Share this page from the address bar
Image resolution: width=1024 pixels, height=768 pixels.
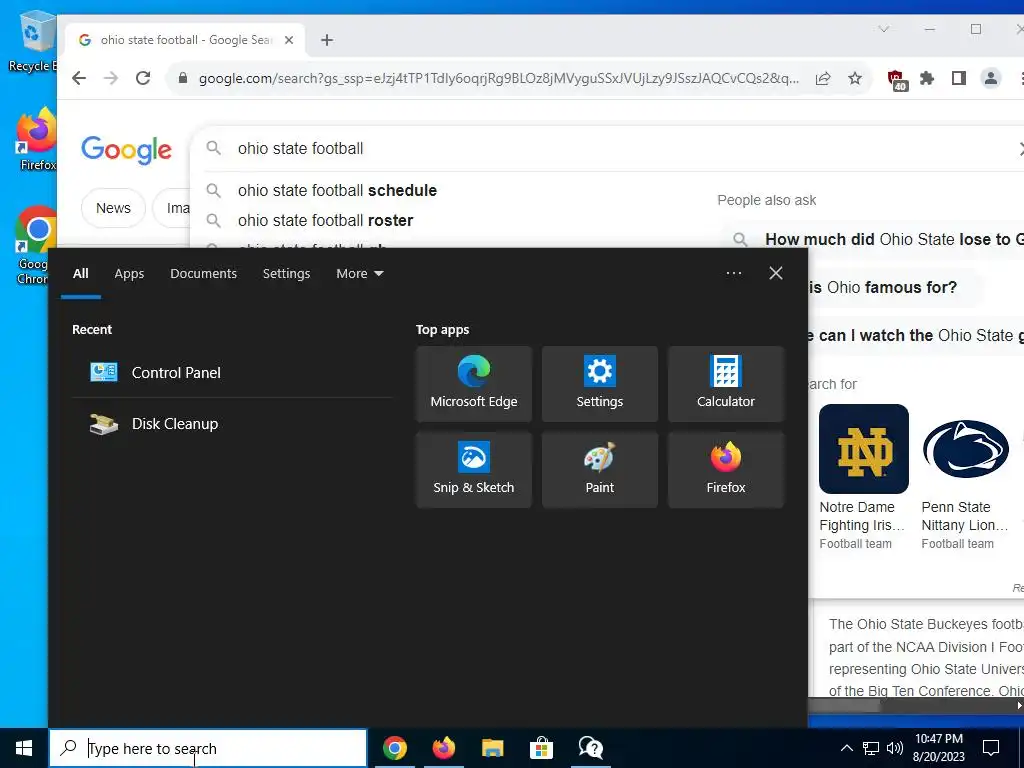[823, 78]
